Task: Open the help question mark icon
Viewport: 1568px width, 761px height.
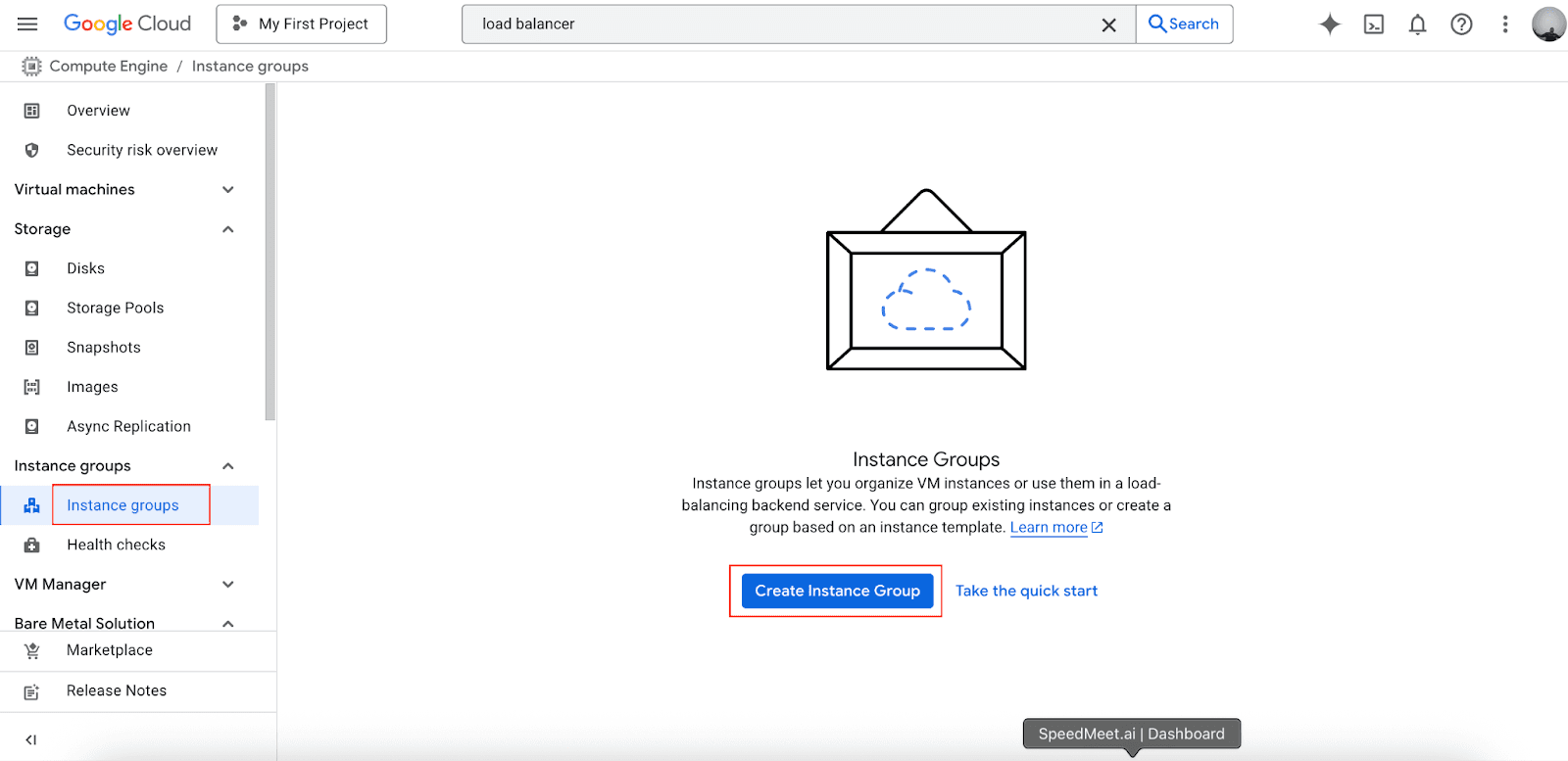Action: pyautogui.click(x=1461, y=24)
